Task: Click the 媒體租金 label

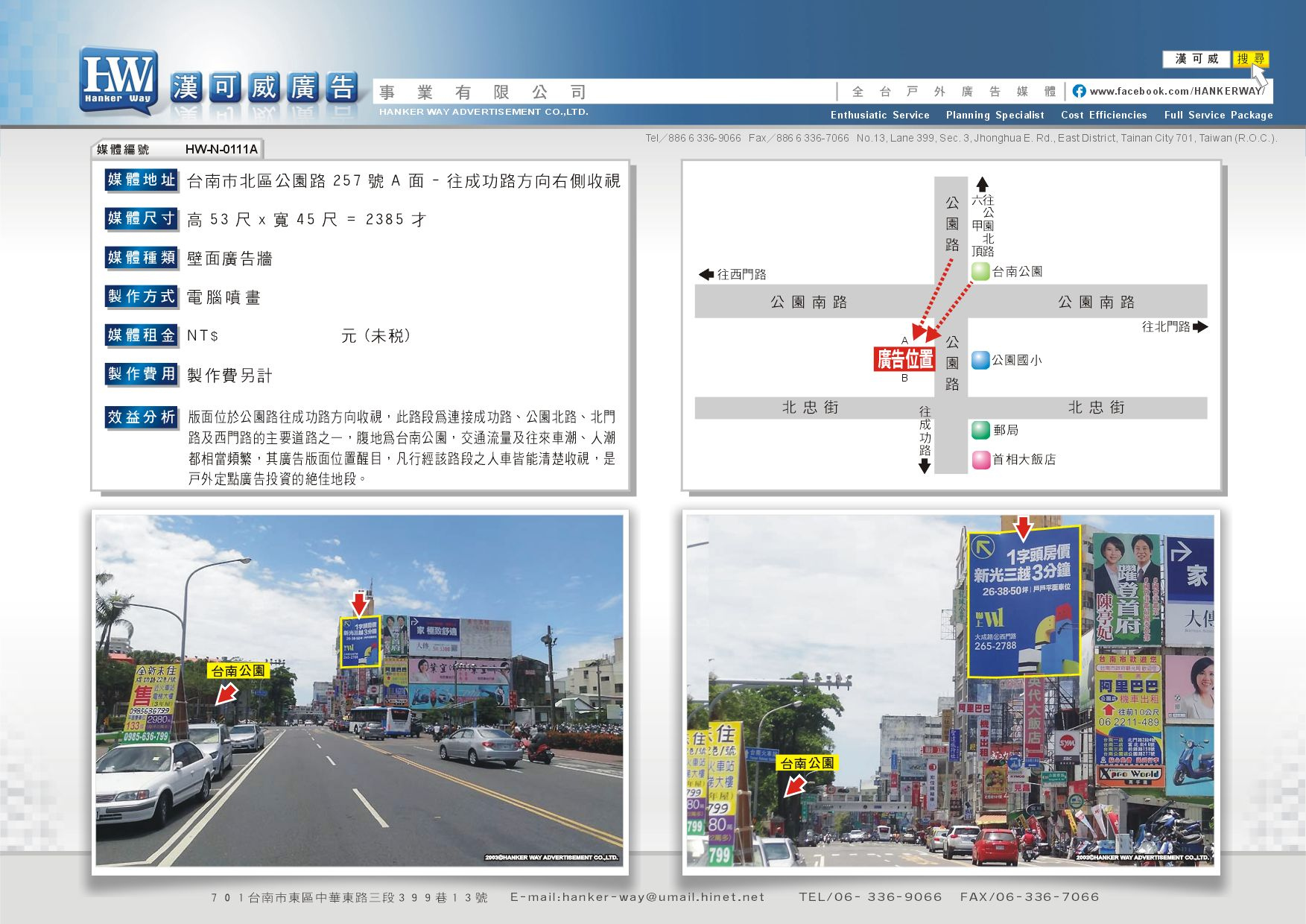Action: click(142, 335)
